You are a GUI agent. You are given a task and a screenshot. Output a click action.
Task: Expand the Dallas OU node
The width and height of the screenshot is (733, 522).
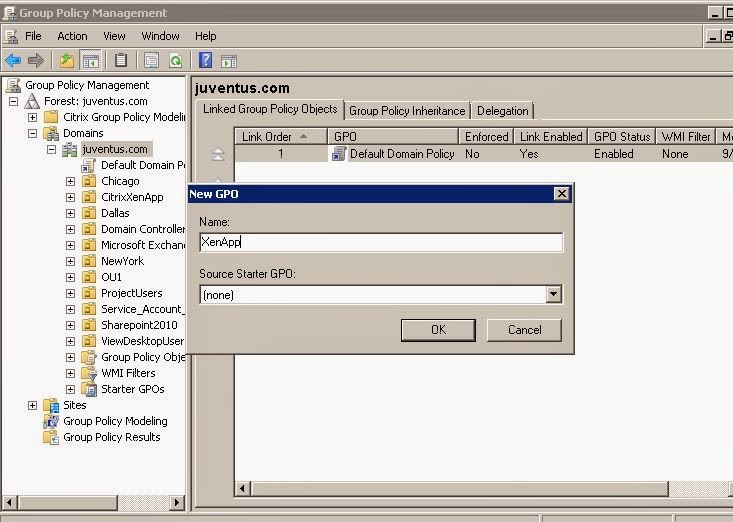(x=70, y=213)
